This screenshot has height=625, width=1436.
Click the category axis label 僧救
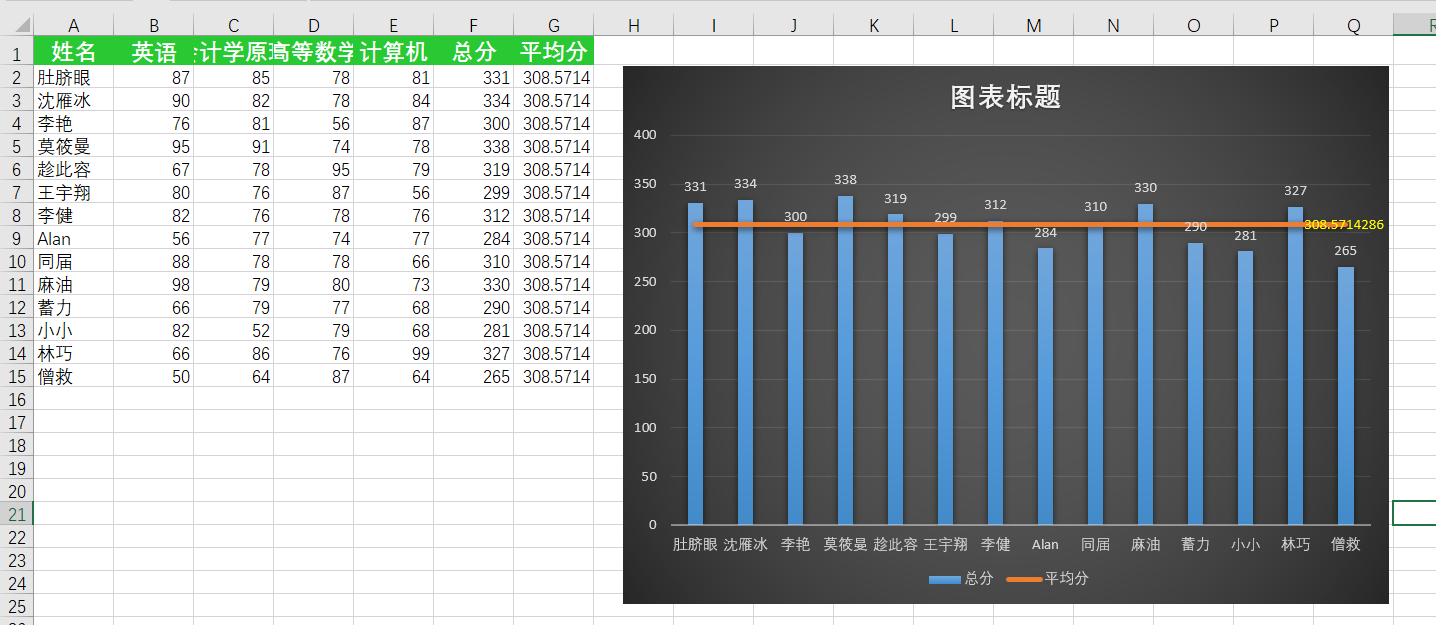(1346, 544)
